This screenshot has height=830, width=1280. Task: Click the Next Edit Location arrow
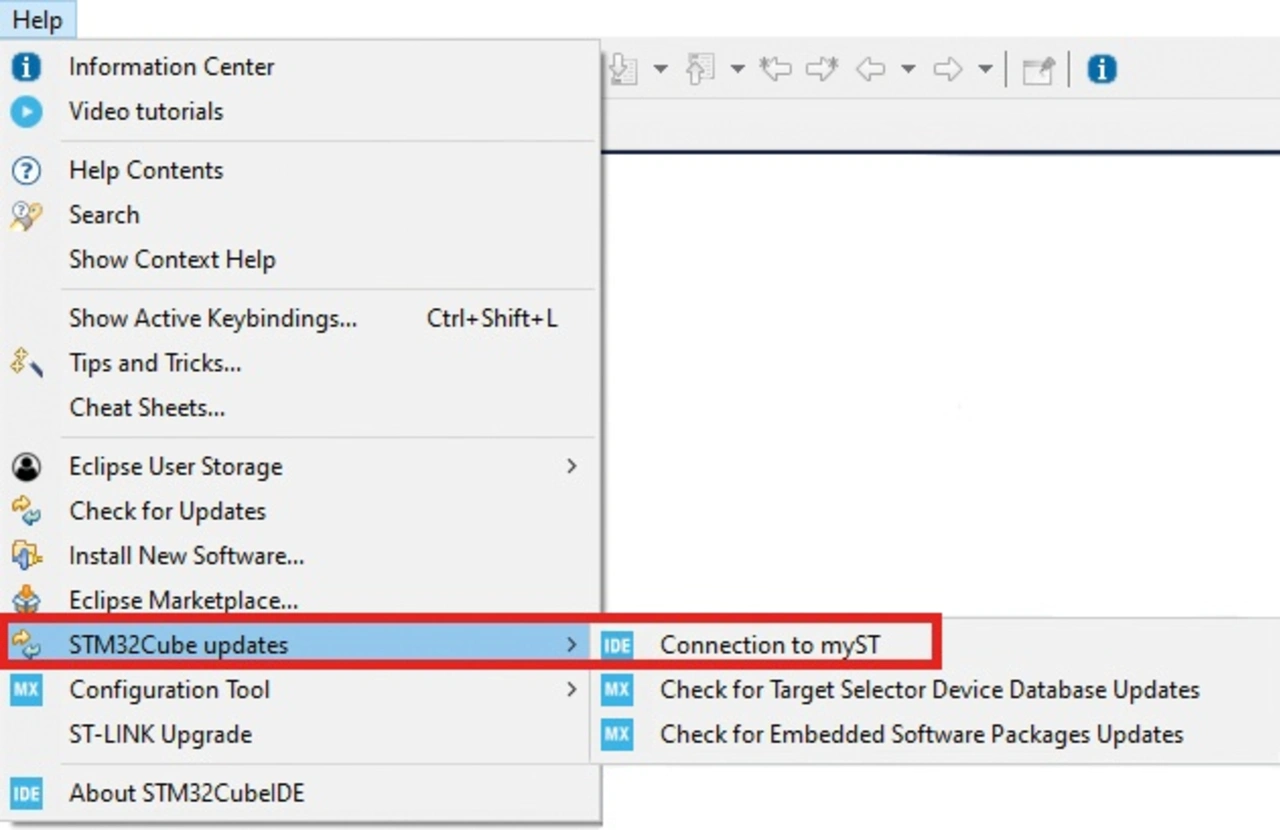pyautogui.click(x=822, y=69)
